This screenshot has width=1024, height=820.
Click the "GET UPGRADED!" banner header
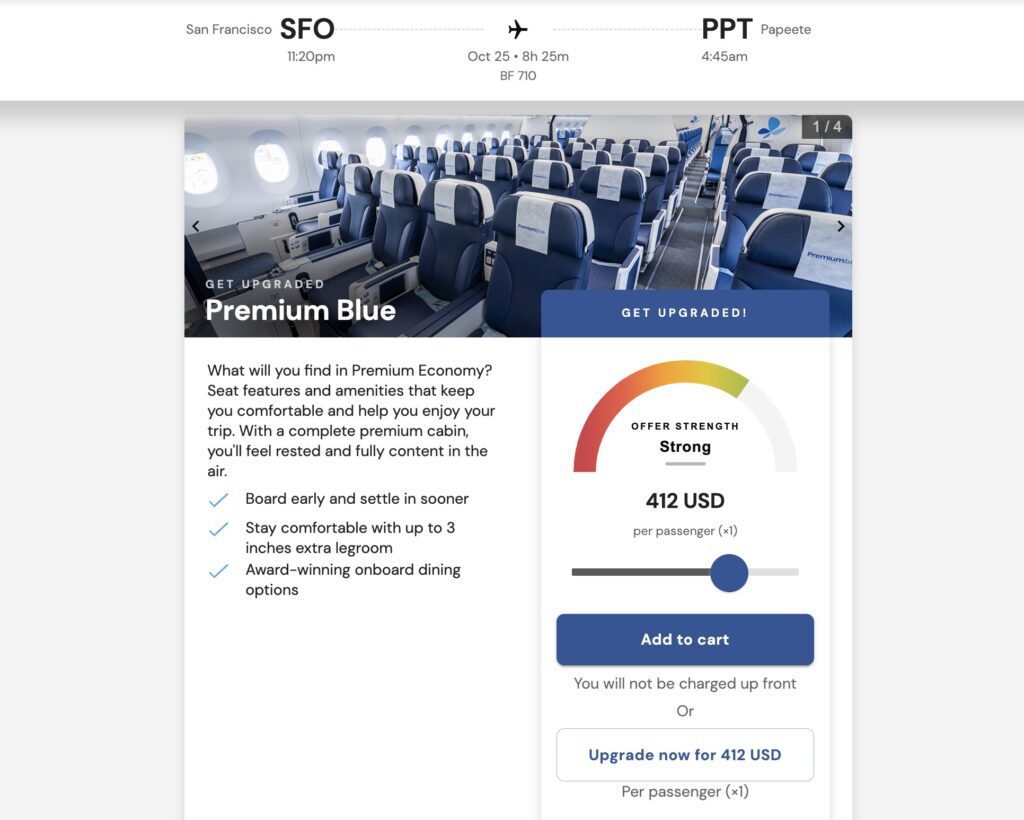point(684,312)
